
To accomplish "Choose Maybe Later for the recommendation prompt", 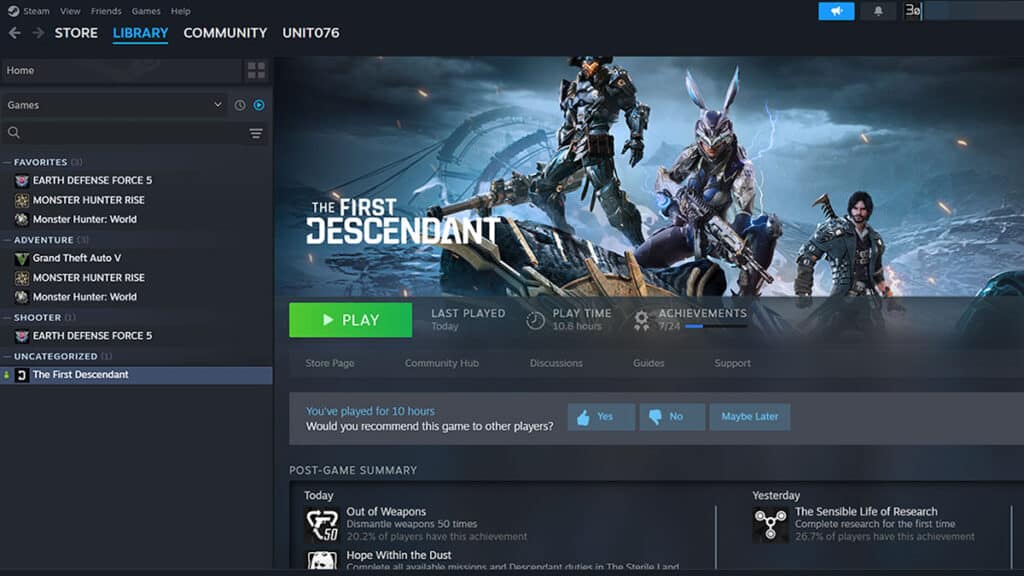I will point(750,417).
